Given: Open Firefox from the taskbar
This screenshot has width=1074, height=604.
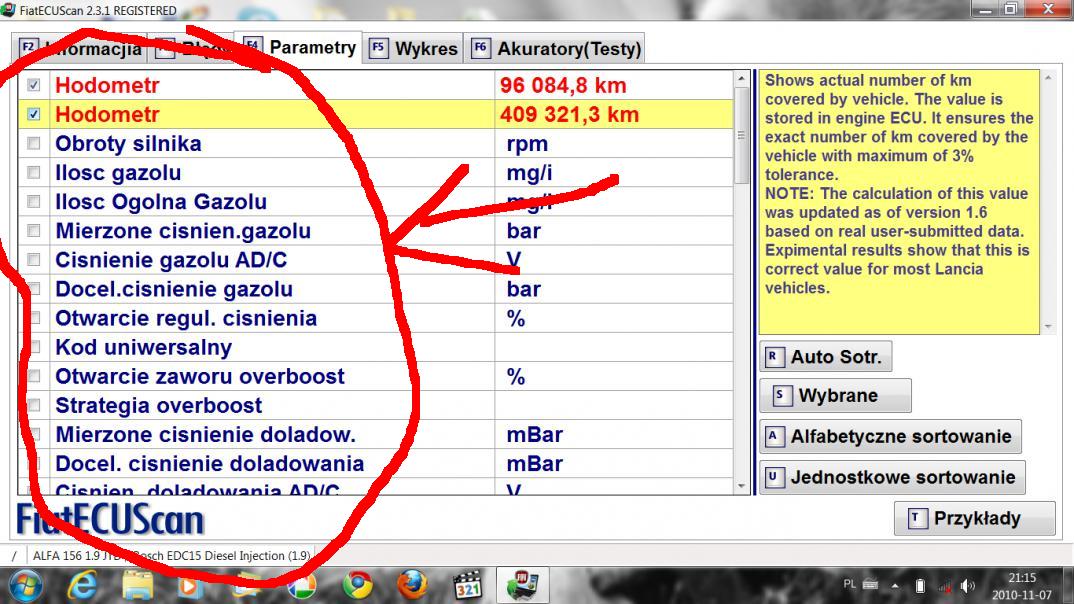Looking at the screenshot, I should coord(412,585).
